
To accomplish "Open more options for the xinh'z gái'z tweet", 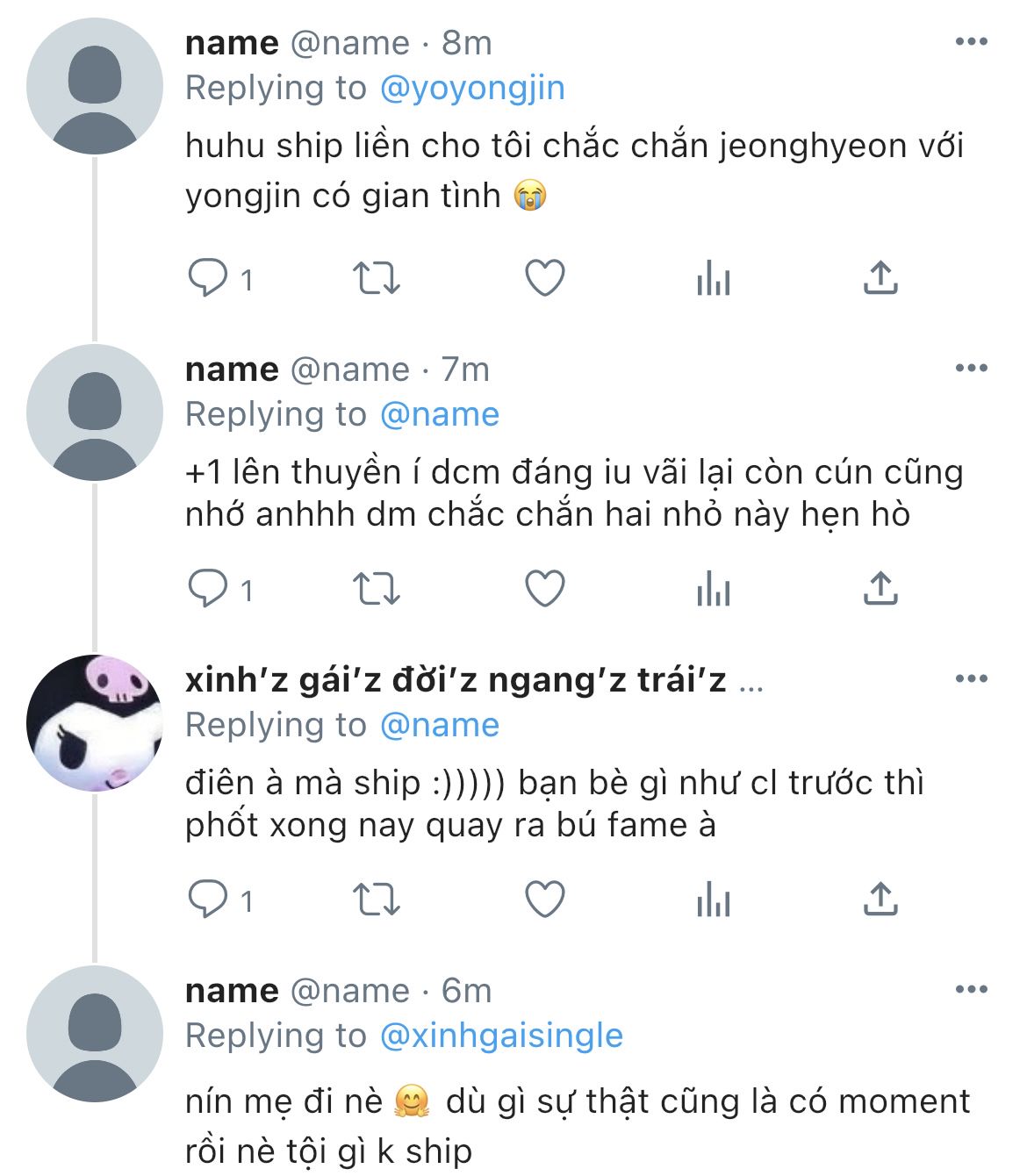I will tap(971, 679).
